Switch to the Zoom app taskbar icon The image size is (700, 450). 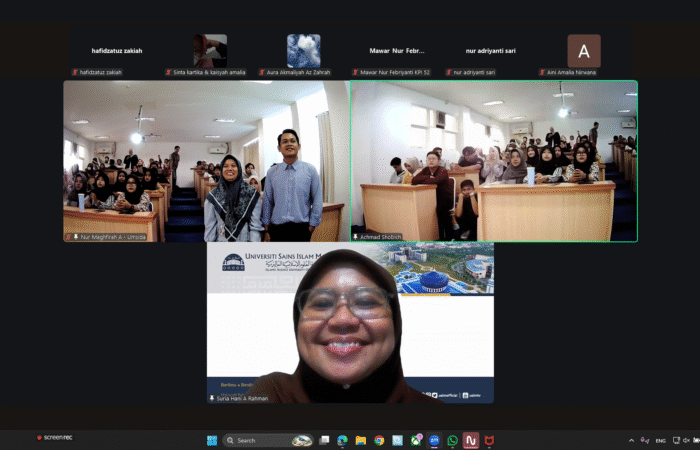(x=434, y=440)
